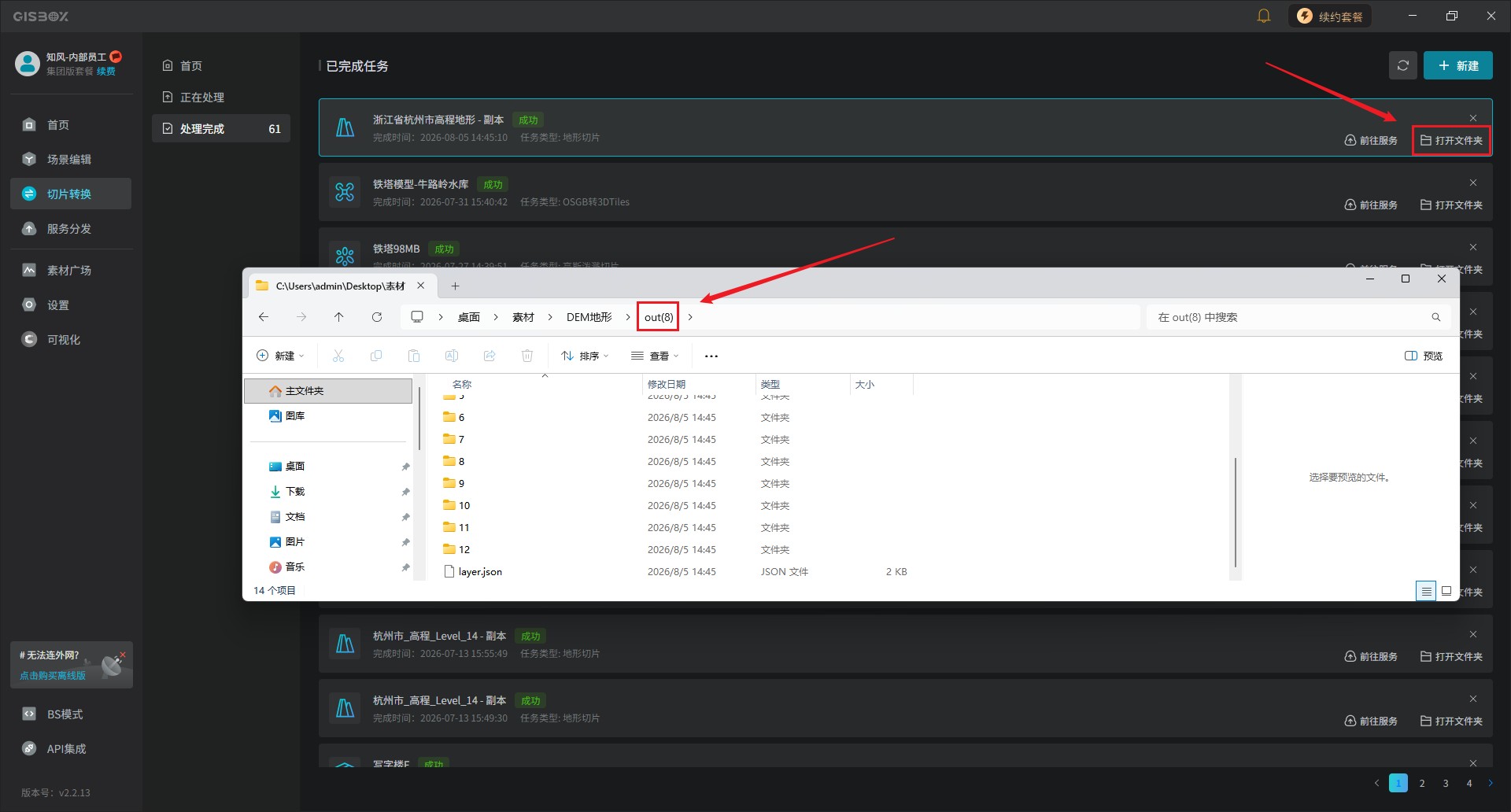
Task: Click the drone icon of 铁塔模型-牛路岭水库 task
Action: [345, 192]
